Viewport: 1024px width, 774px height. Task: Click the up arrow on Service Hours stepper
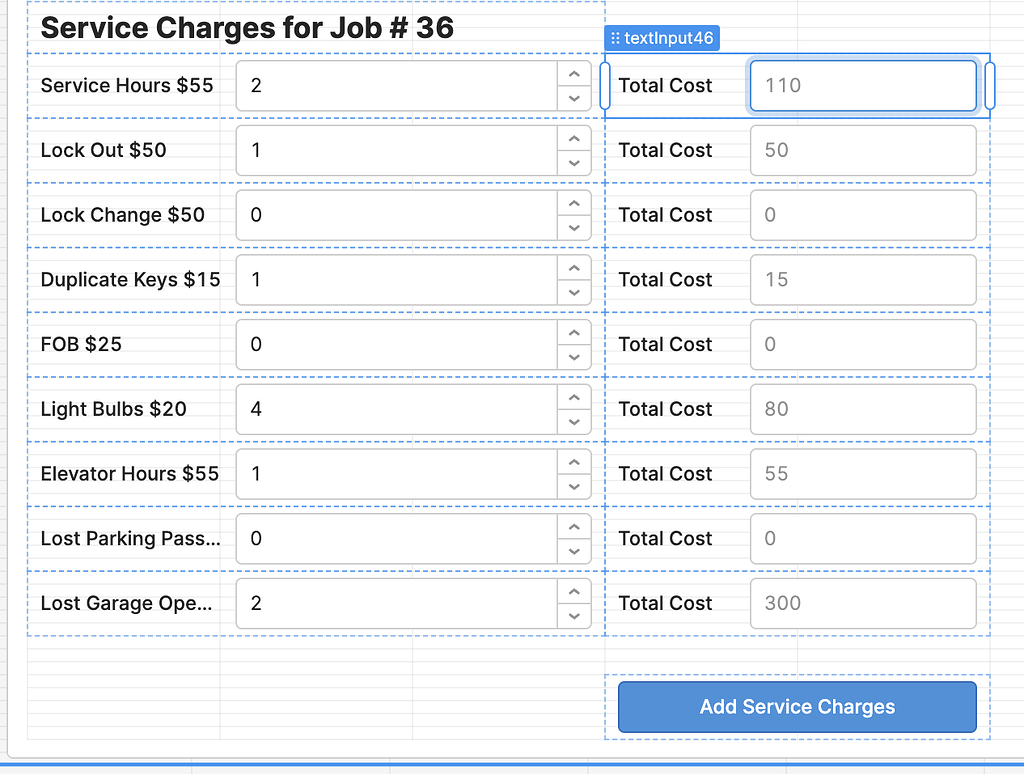click(573, 73)
